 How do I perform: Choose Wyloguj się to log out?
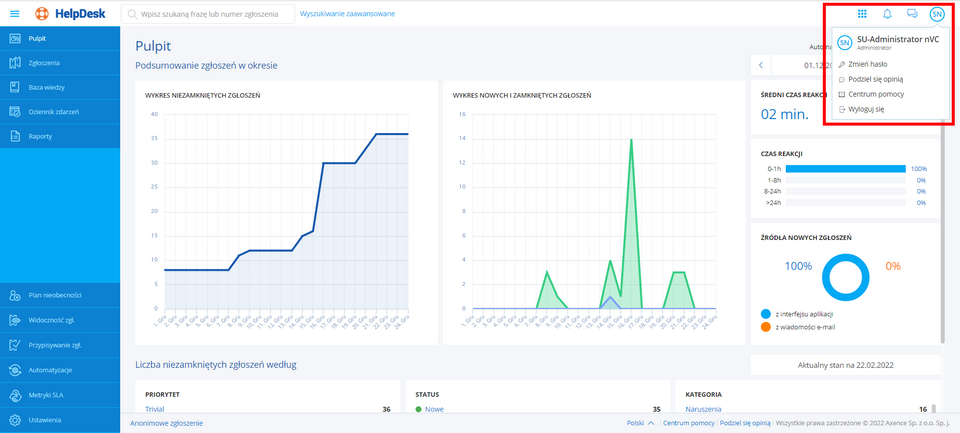(866, 109)
